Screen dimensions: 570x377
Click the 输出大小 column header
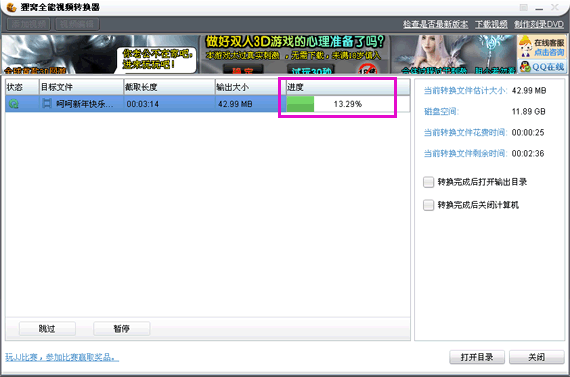[250, 87]
